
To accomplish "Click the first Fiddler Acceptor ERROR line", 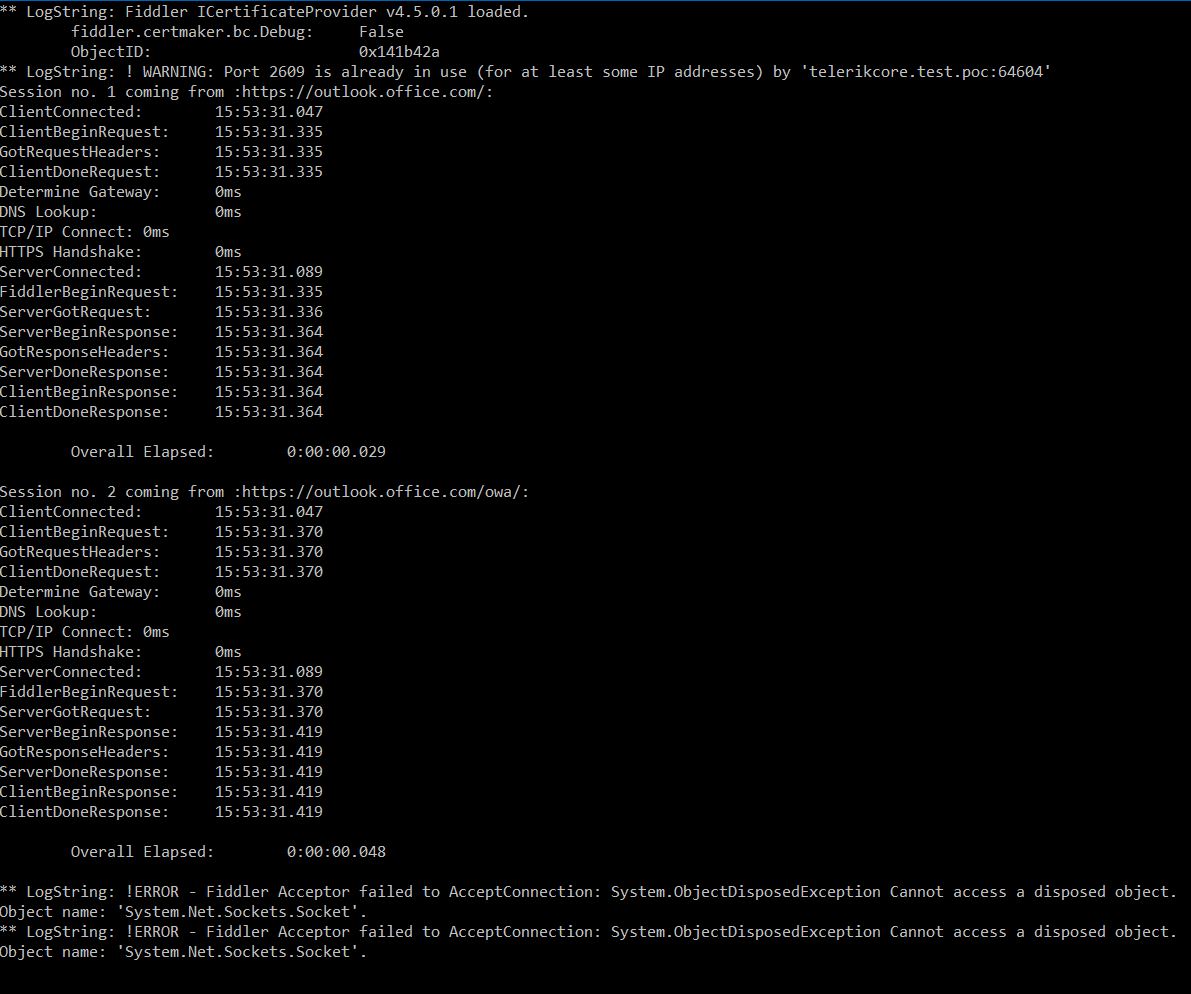I will click(588, 892).
